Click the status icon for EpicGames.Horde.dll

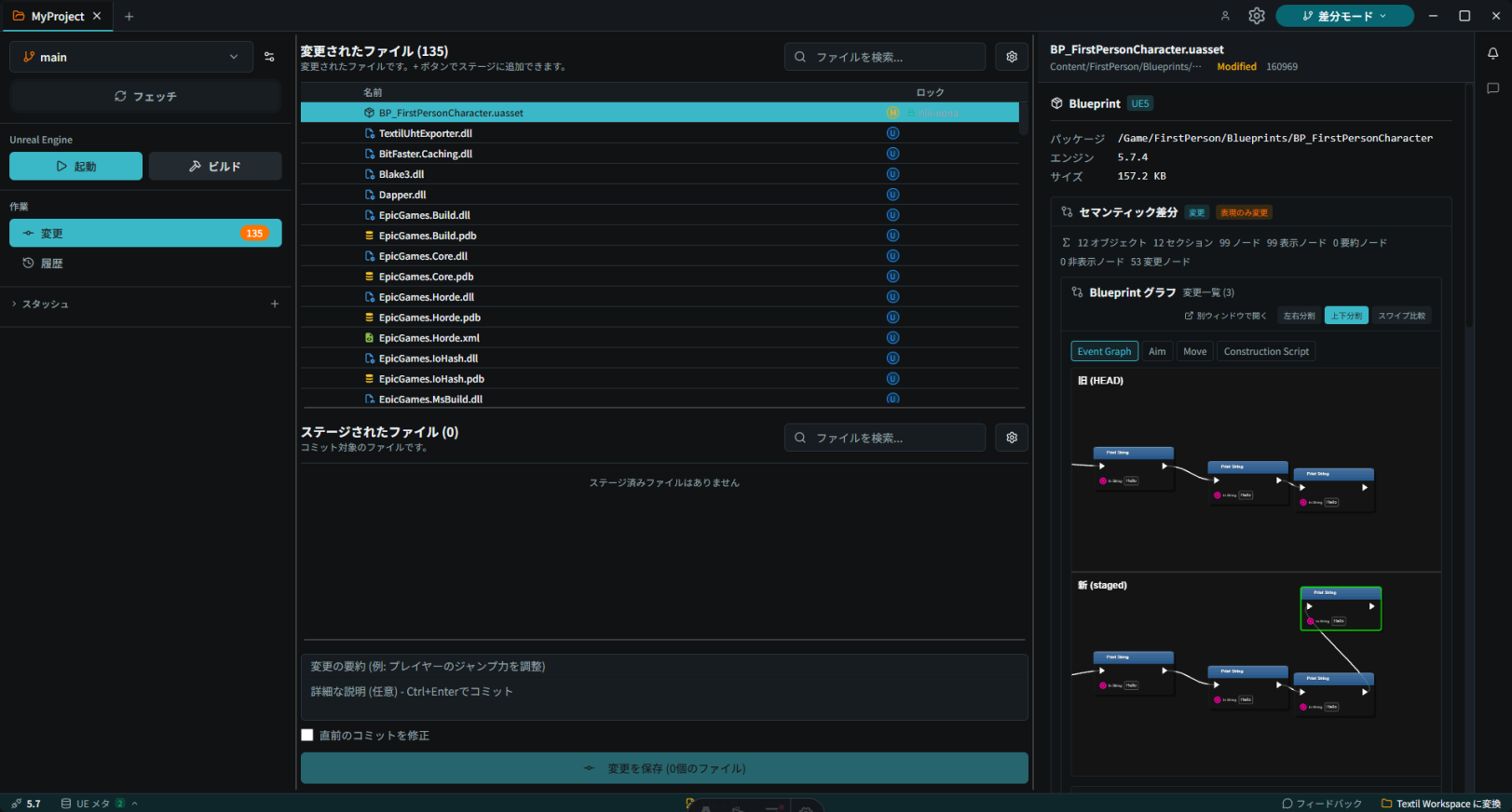(892, 297)
